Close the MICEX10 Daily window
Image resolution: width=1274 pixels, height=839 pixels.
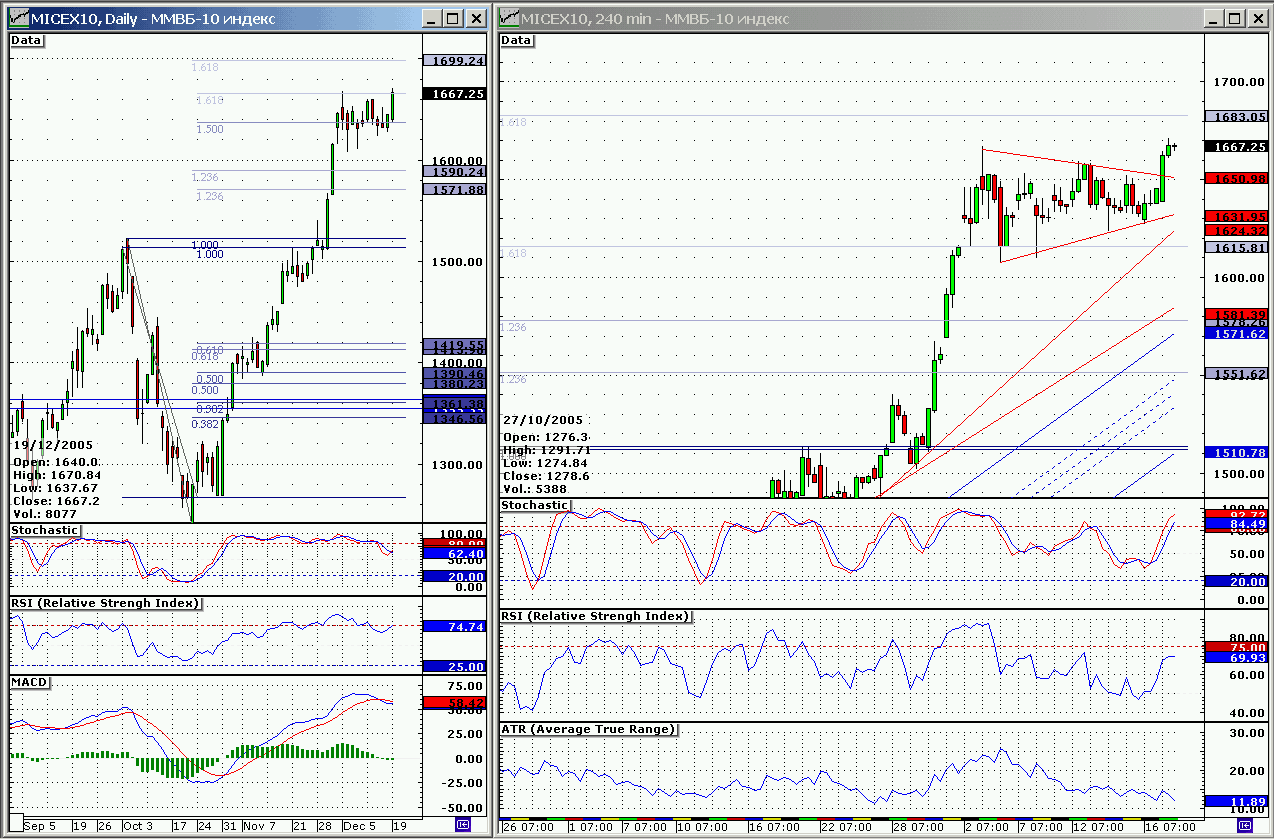pos(475,18)
